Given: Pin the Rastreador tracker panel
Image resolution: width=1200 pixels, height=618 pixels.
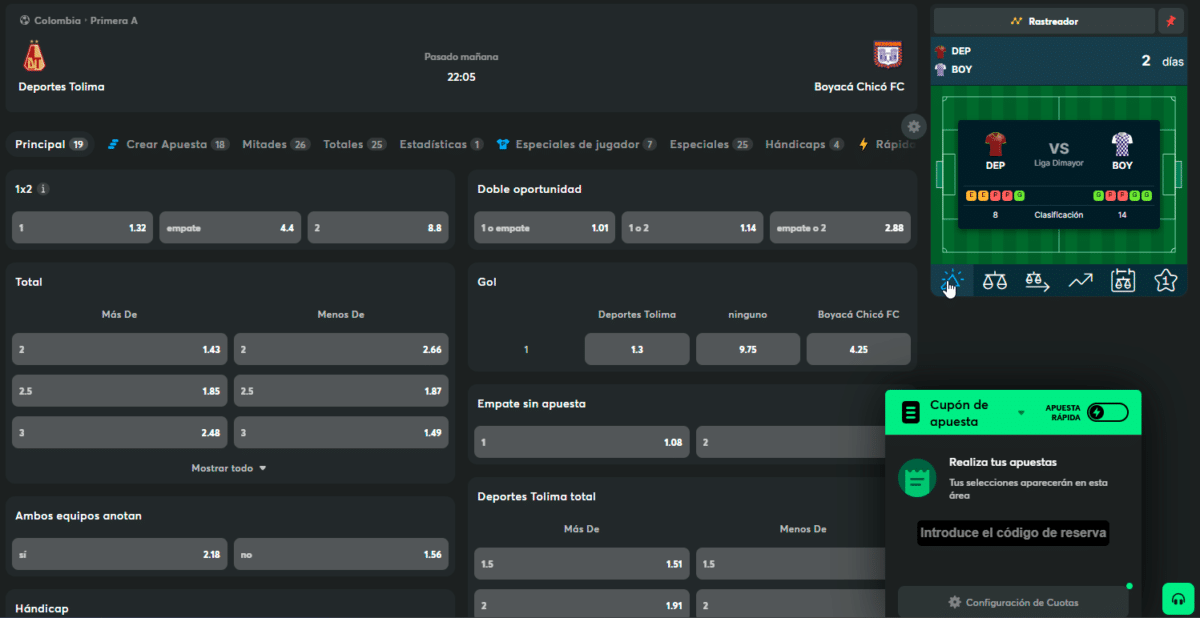Looking at the screenshot, I should (1170, 20).
